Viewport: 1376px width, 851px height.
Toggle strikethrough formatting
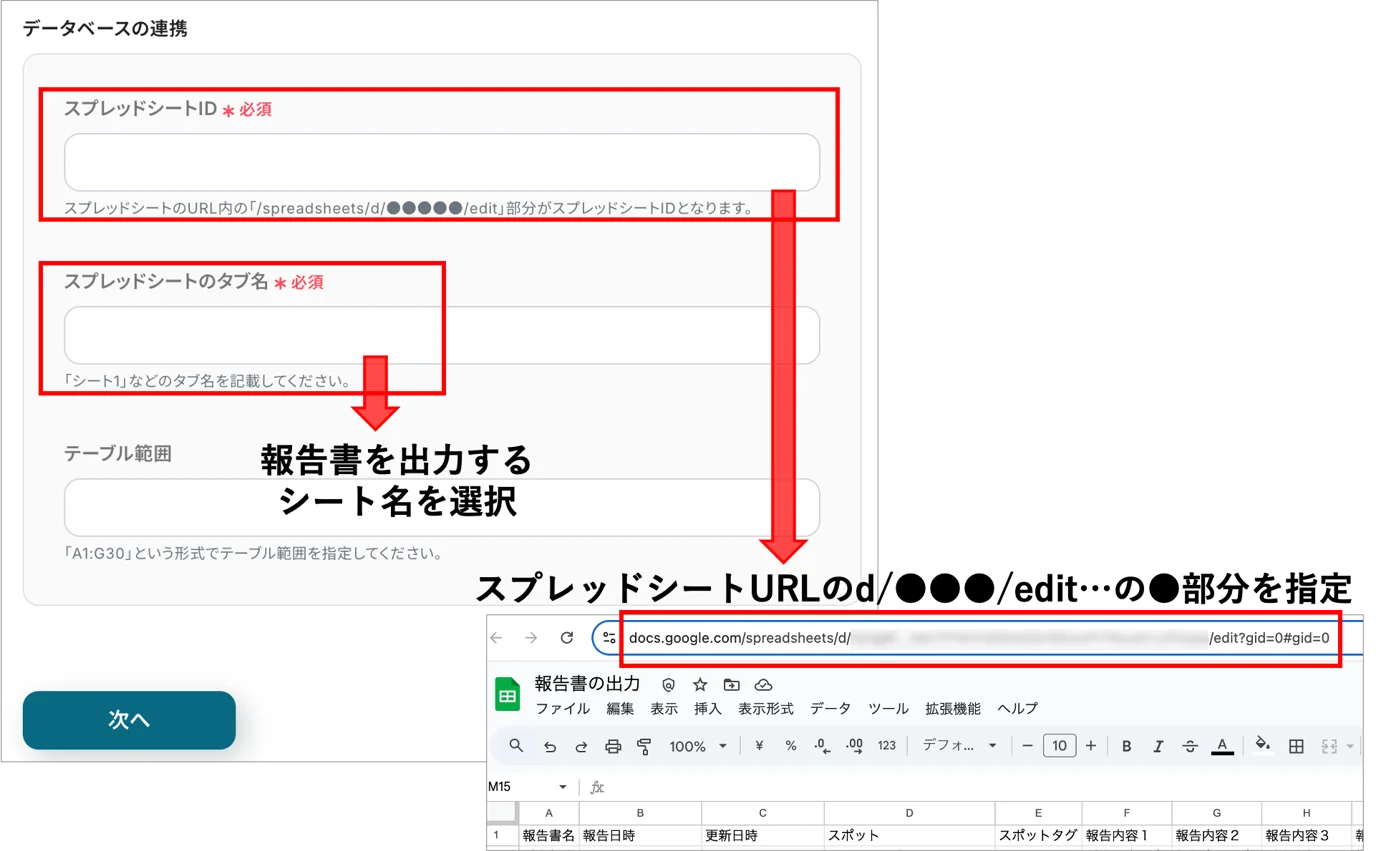coord(1190,746)
